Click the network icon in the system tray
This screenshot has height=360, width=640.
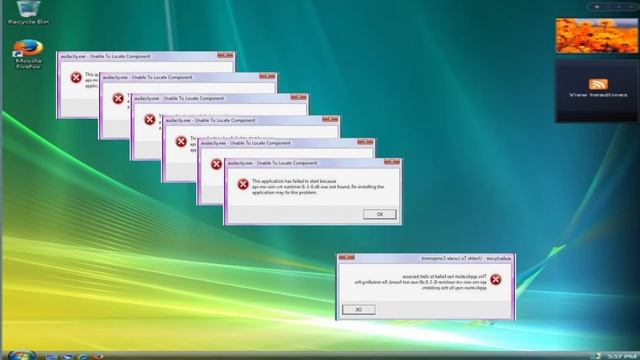coord(595,357)
